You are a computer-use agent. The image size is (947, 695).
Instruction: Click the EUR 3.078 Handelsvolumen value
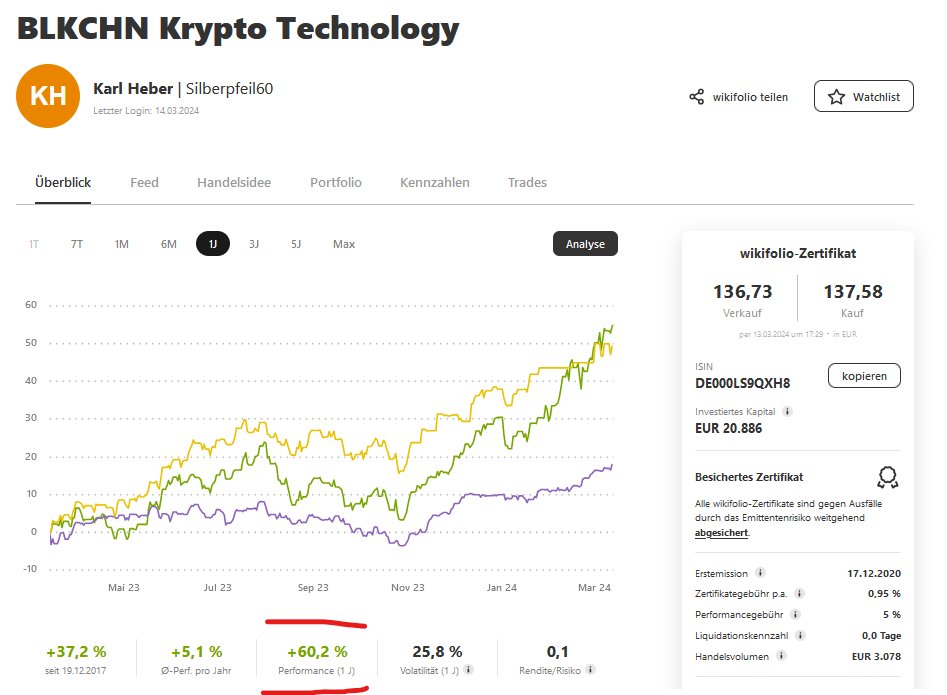876,656
